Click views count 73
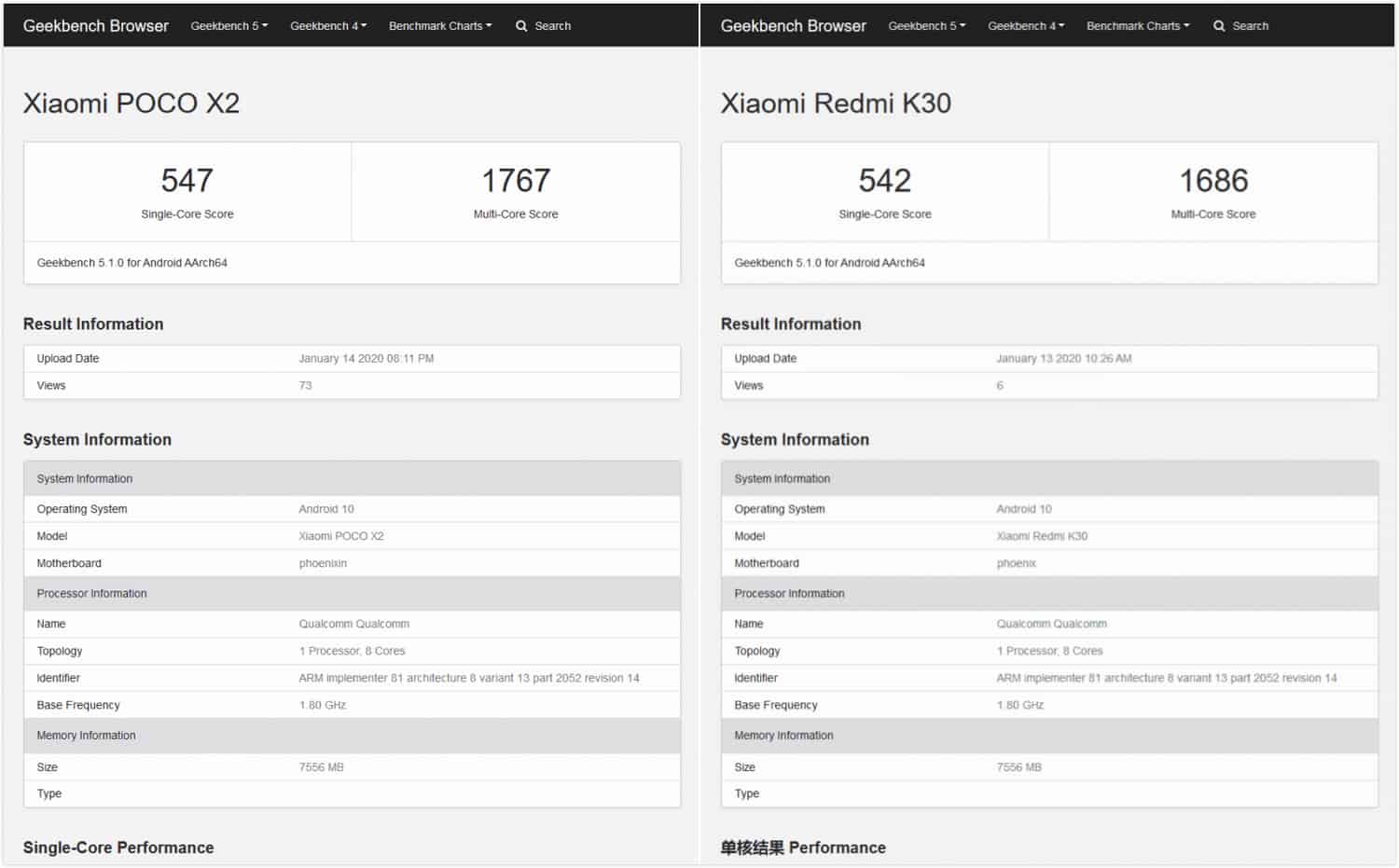This screenshot has height=868, width=1399. click(305, 386)
